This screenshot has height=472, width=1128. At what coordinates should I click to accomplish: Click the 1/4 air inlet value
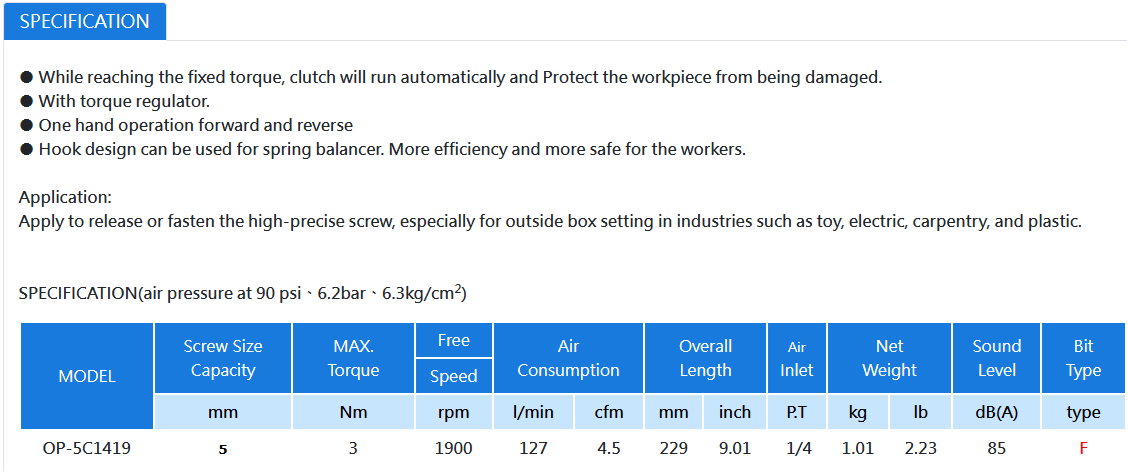point(797,449)
